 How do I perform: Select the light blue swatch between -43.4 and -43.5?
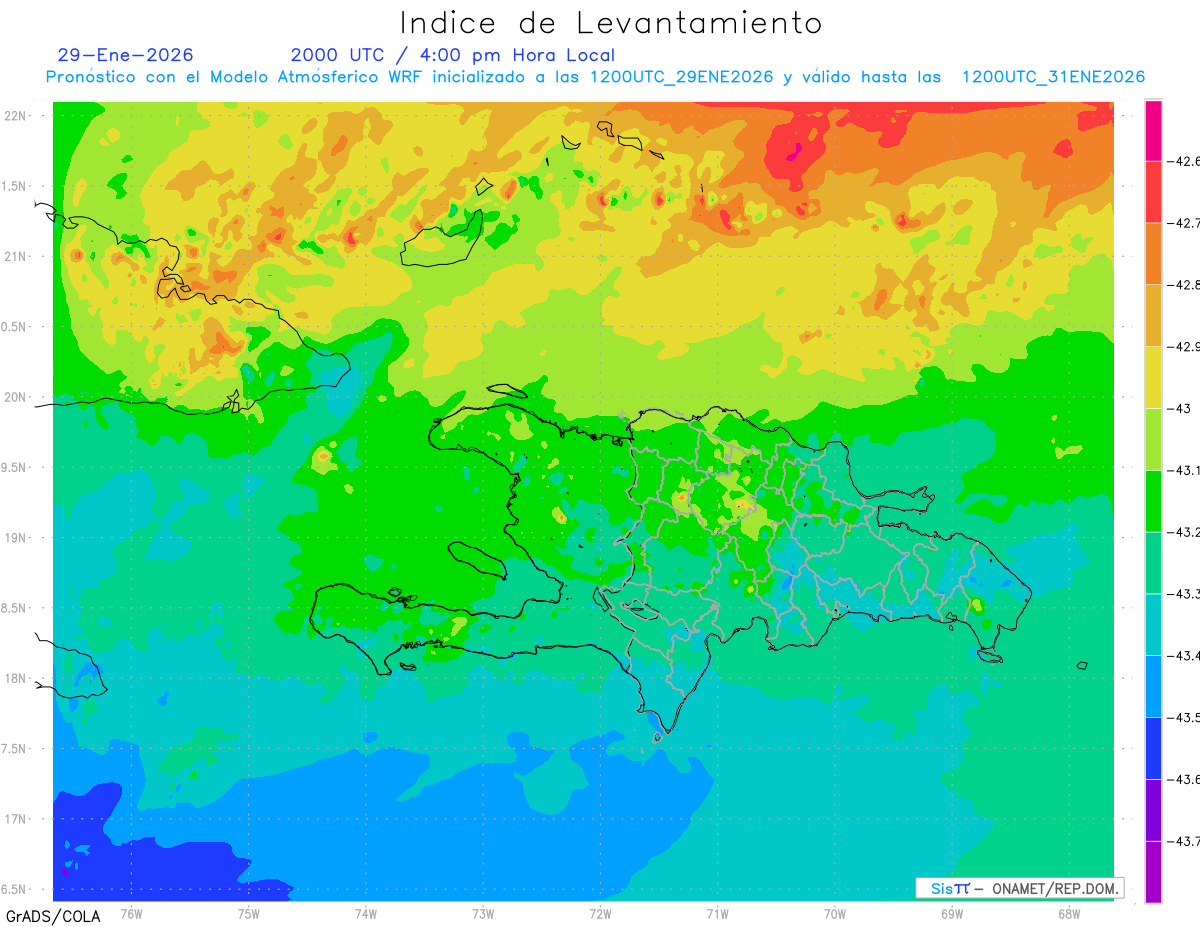pyautogui.click(x=1153, y=687)
